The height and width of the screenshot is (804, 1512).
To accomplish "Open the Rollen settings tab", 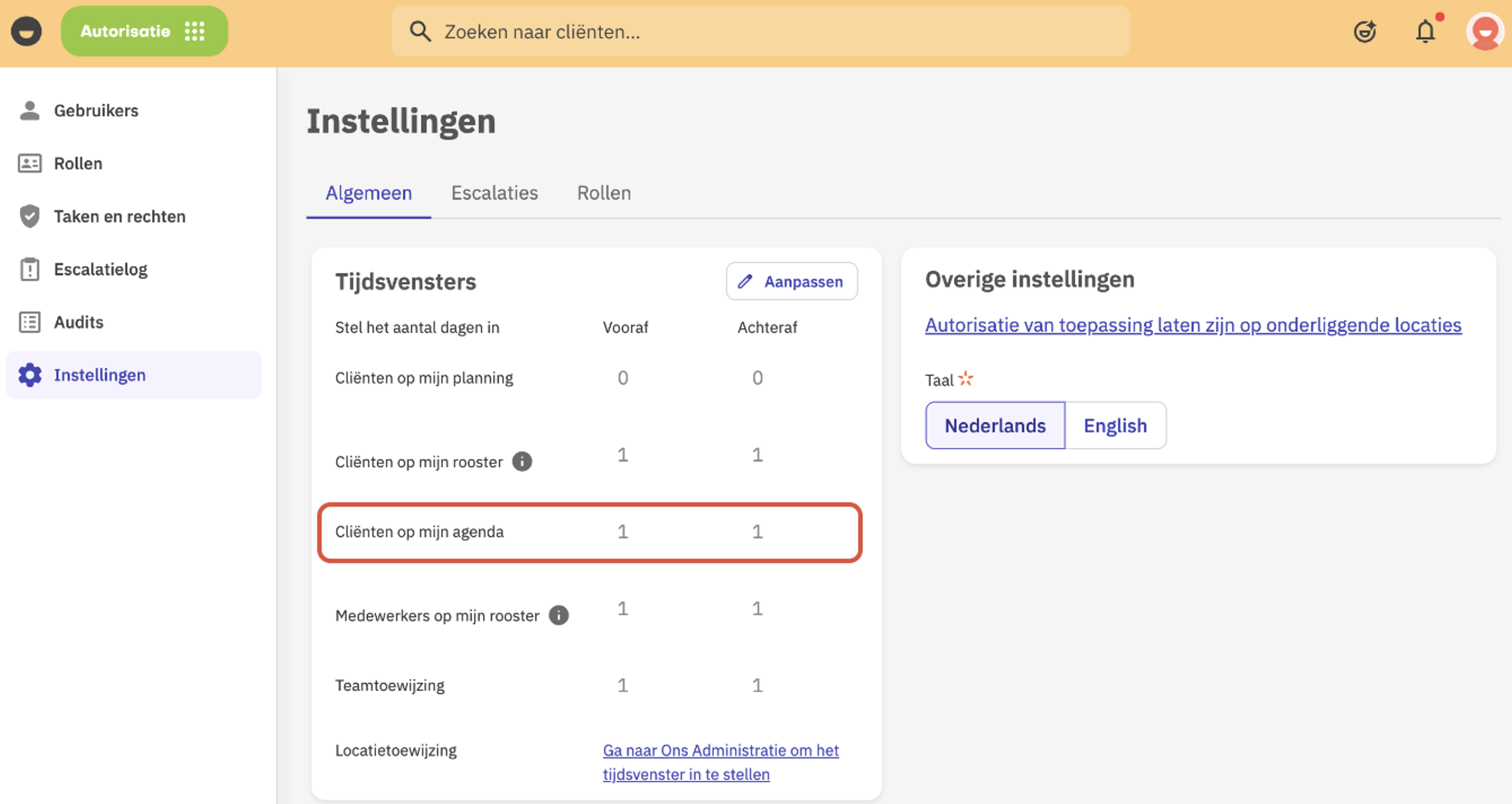I will [603, 193].
